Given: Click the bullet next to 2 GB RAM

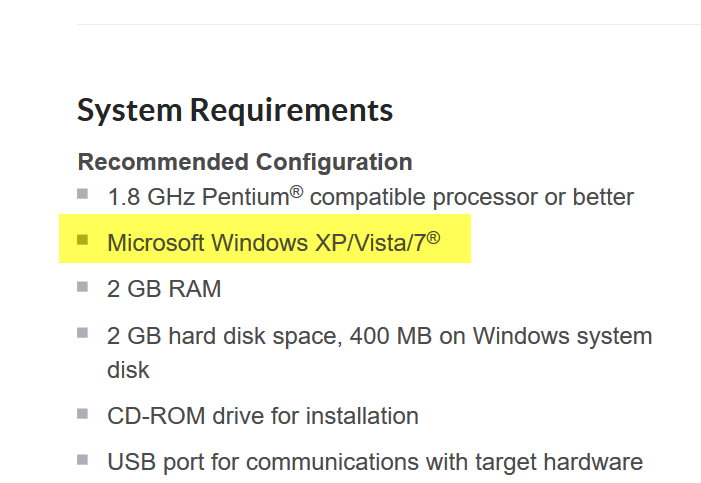Looking at the screenshot, I should click(82, 287).
